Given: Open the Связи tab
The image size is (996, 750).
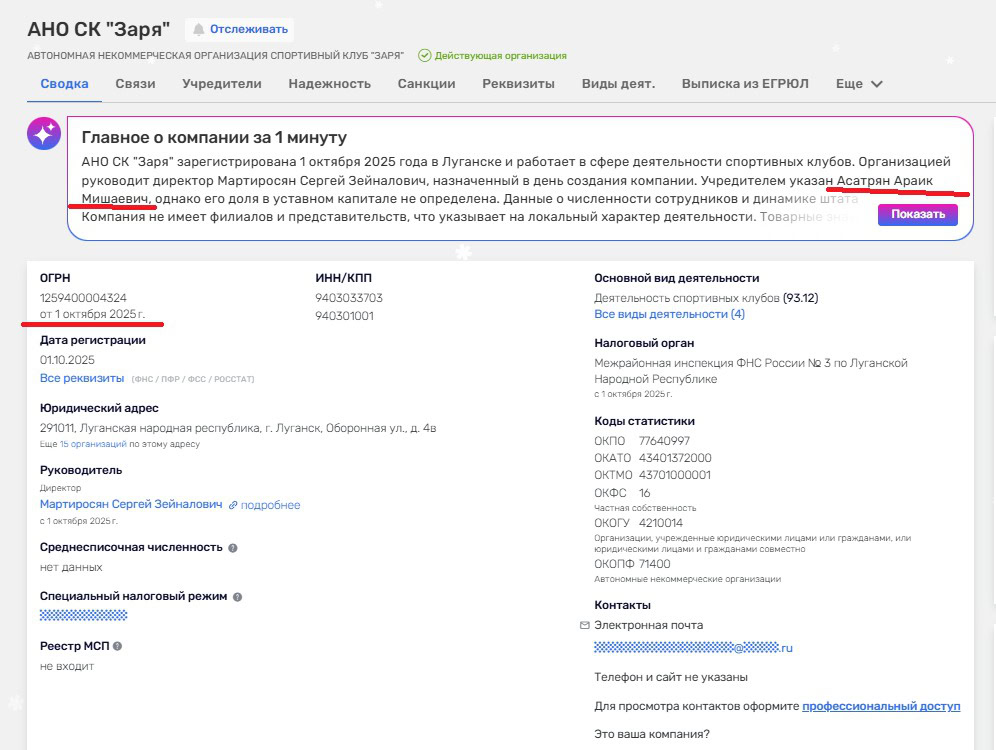Looking at the screenshot, I should coord(135,84).
